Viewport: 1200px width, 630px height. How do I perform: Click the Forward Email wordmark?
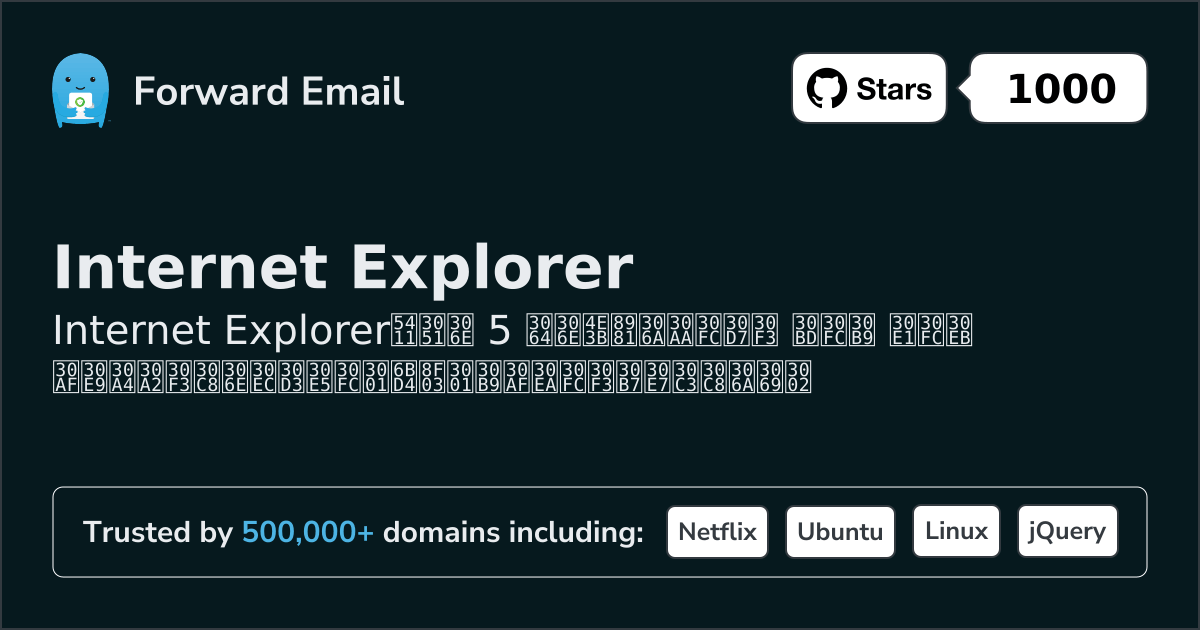pos(268,92)
